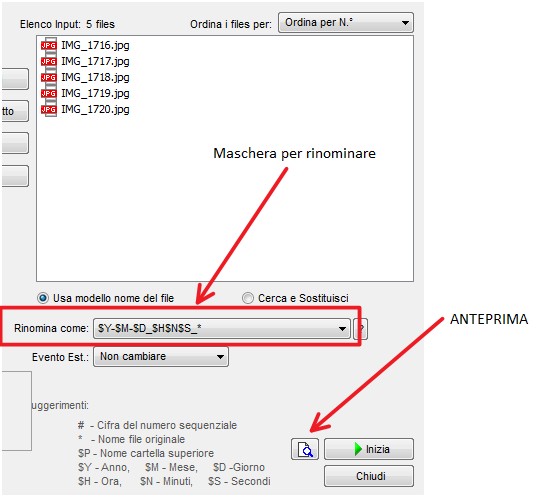Open the 'Evento Est.' Non cambiare dropdown
Screen dimensions: 538x502
click(x=161, y=357)
